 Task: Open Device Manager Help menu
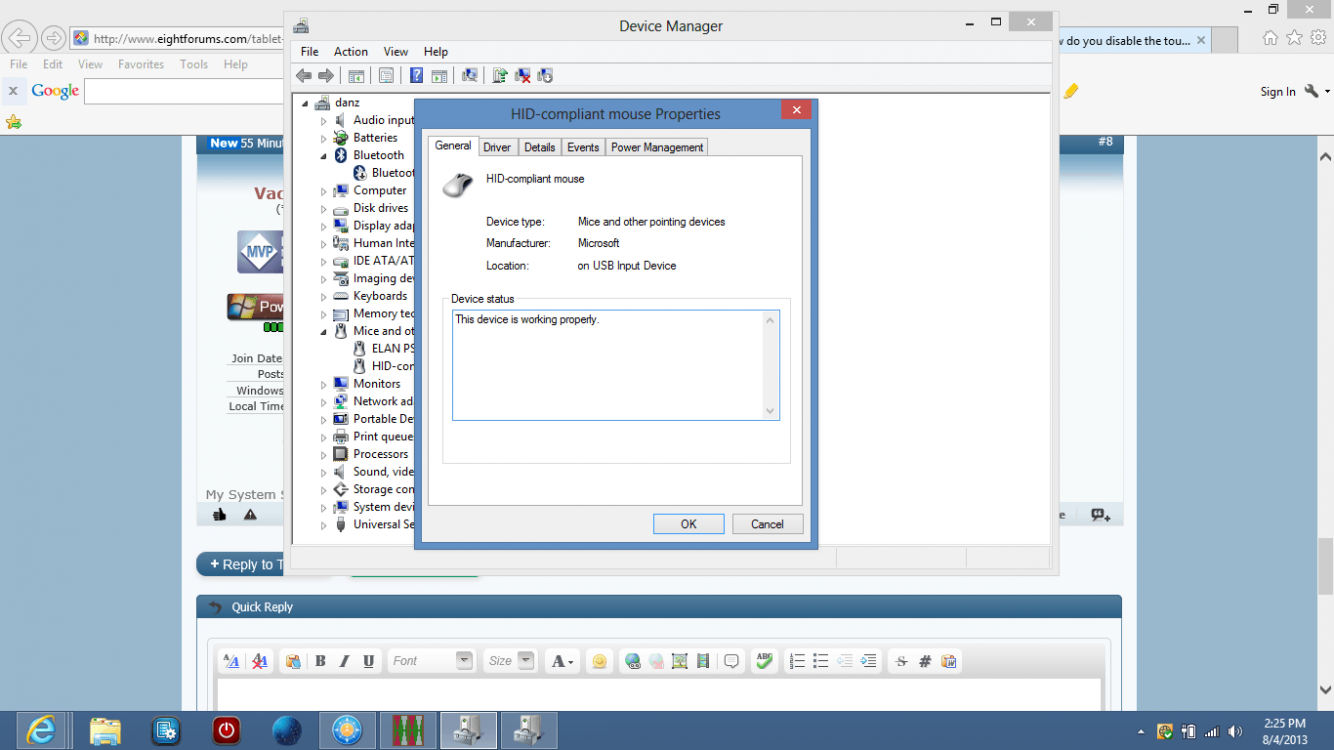pos(436,51)
